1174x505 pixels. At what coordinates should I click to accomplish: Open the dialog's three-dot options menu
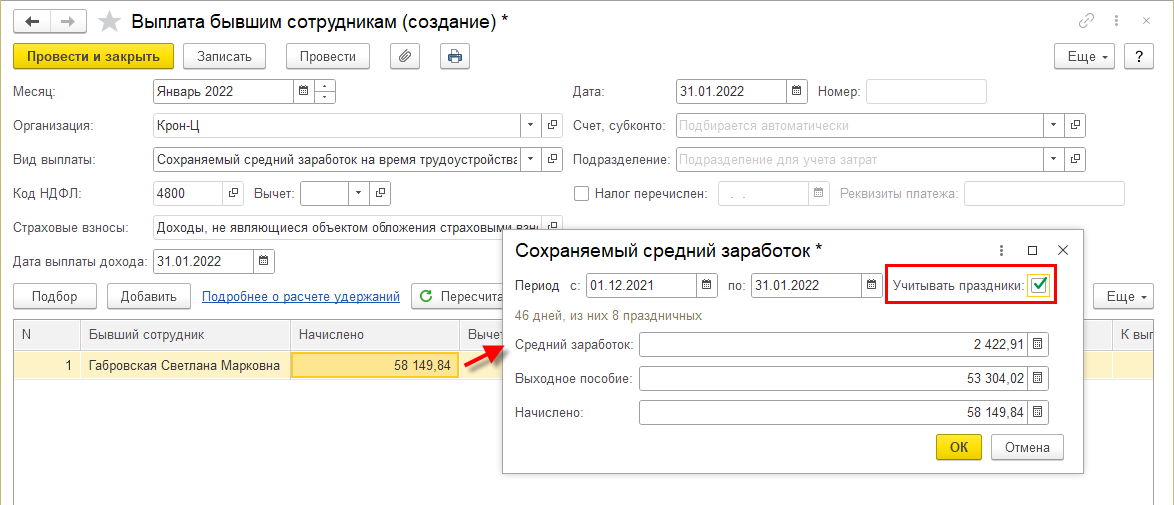tap(1002, 250)
